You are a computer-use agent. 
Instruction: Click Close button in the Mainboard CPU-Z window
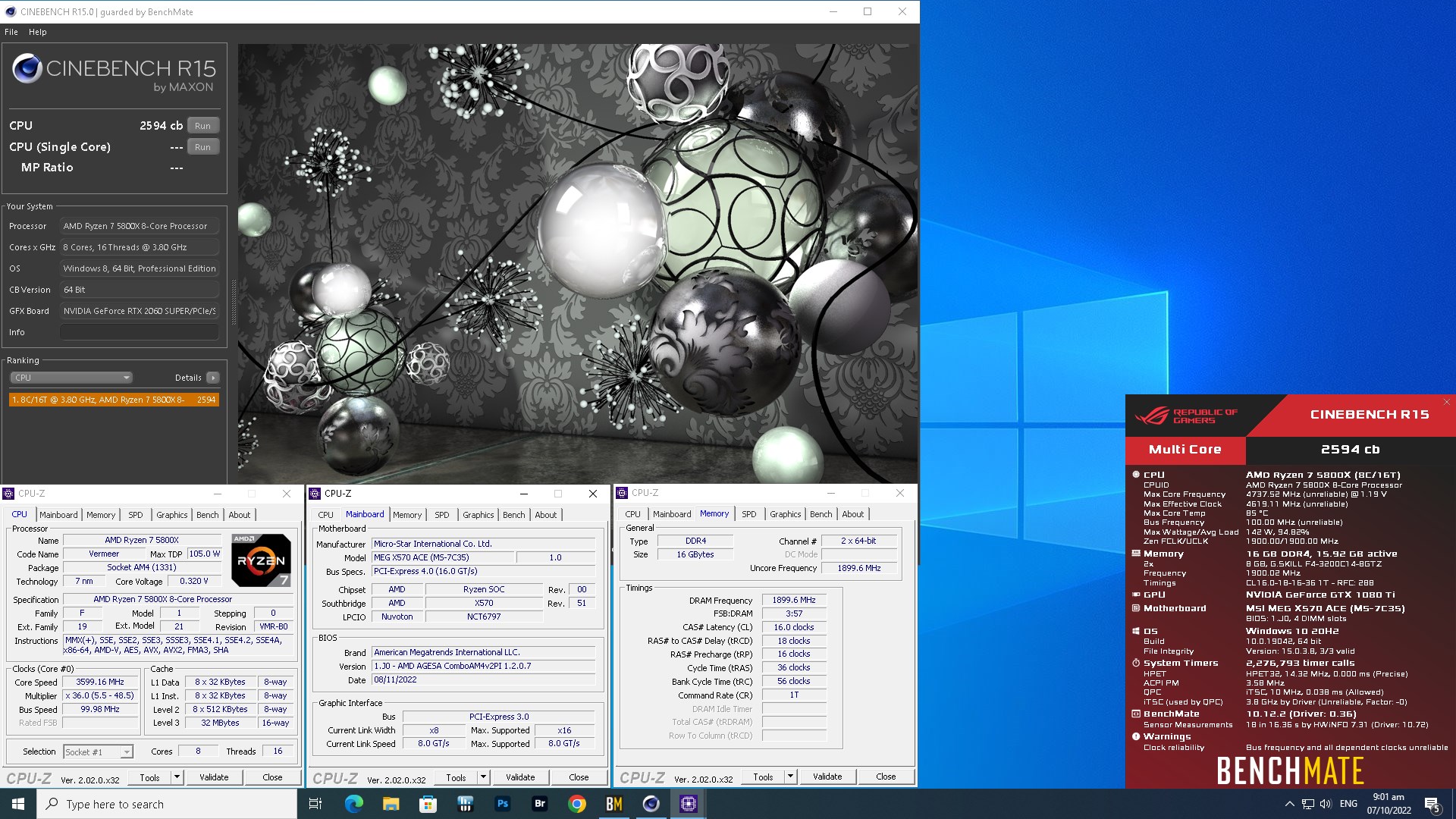pos(579,777)
